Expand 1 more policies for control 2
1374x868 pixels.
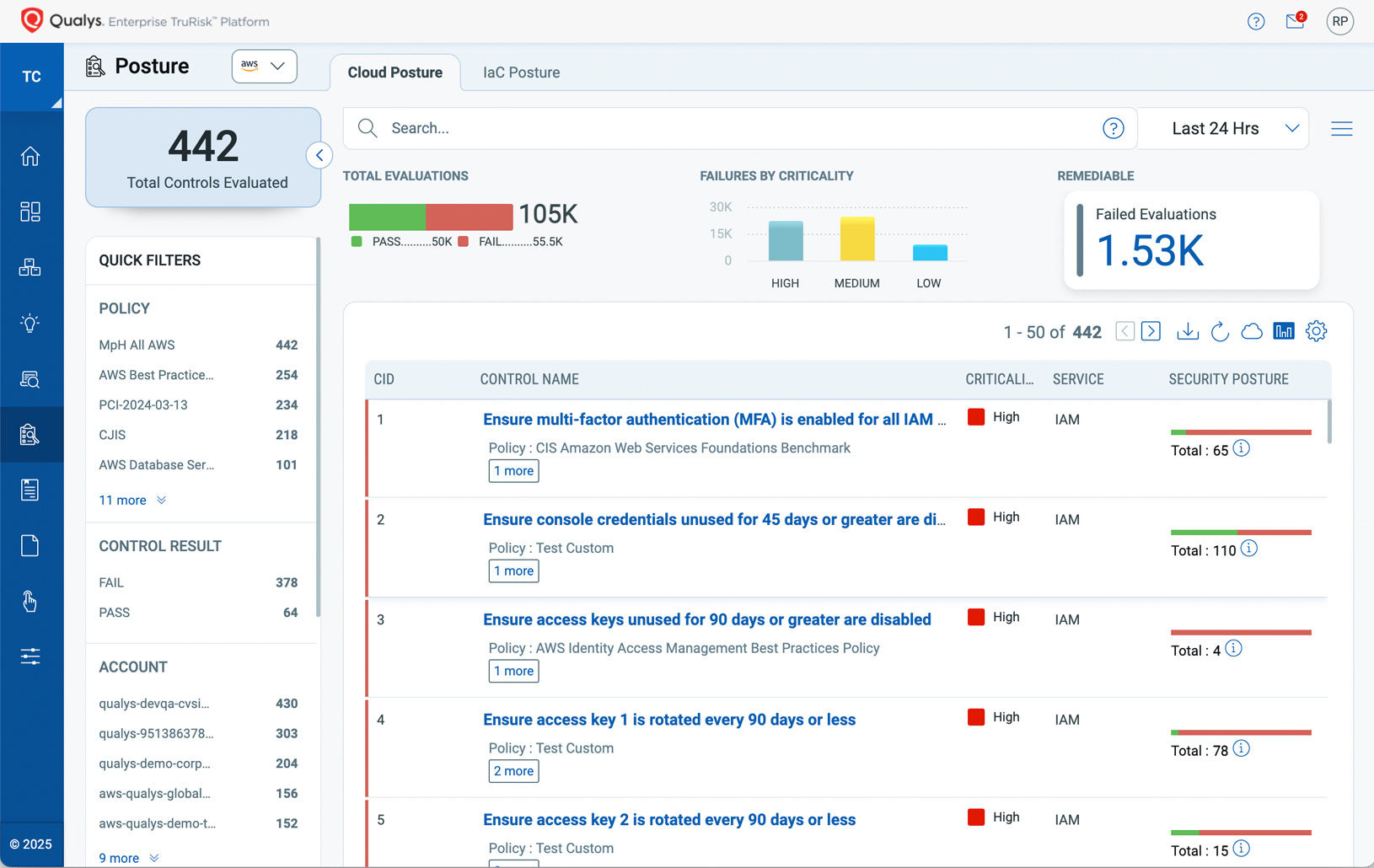tap(514, 571)
